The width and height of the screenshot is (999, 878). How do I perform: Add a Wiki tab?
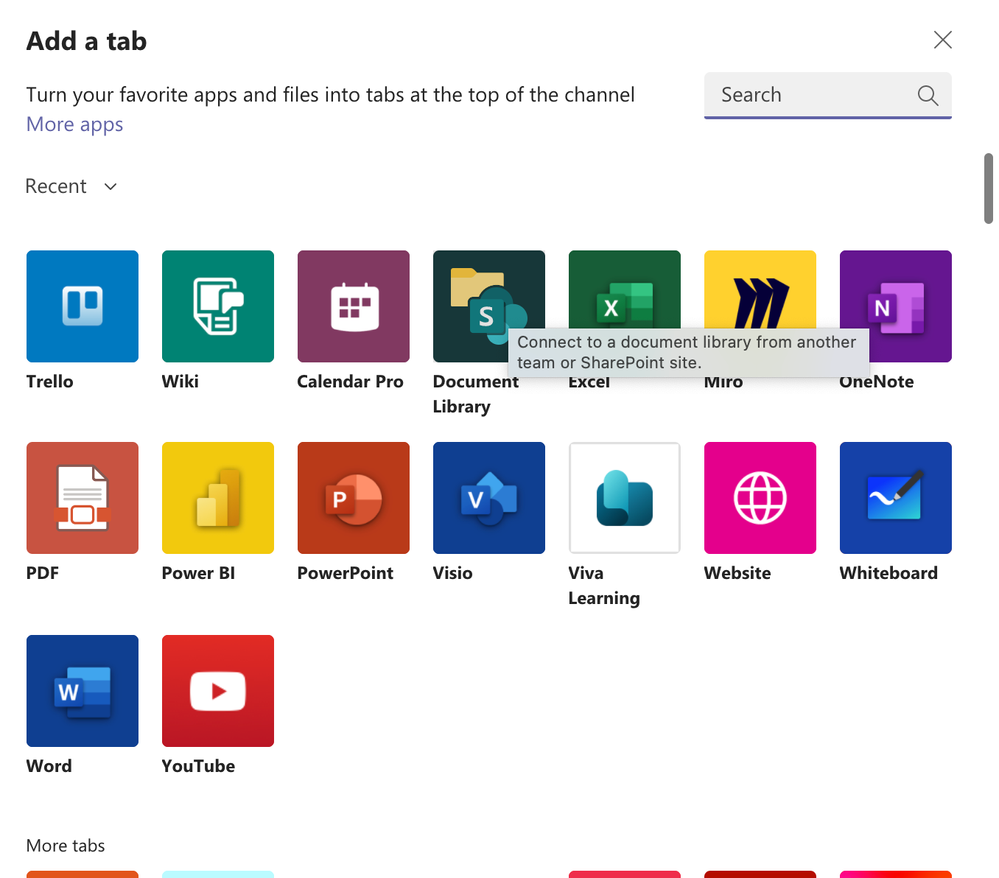point(218,306)
